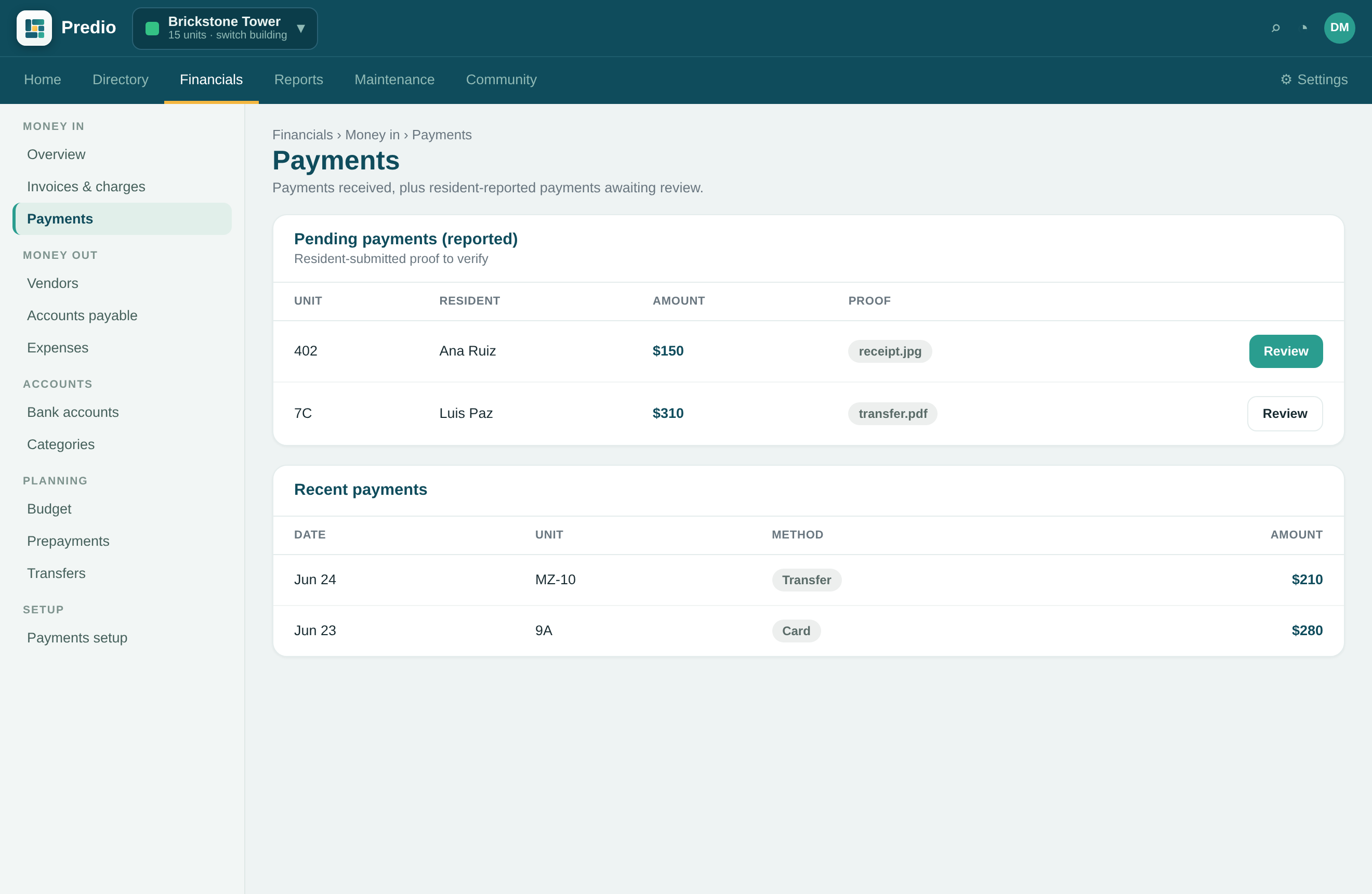Screen dimensions: 1372x894
Task: Open the Expenses page
Action: click(122, 348)
